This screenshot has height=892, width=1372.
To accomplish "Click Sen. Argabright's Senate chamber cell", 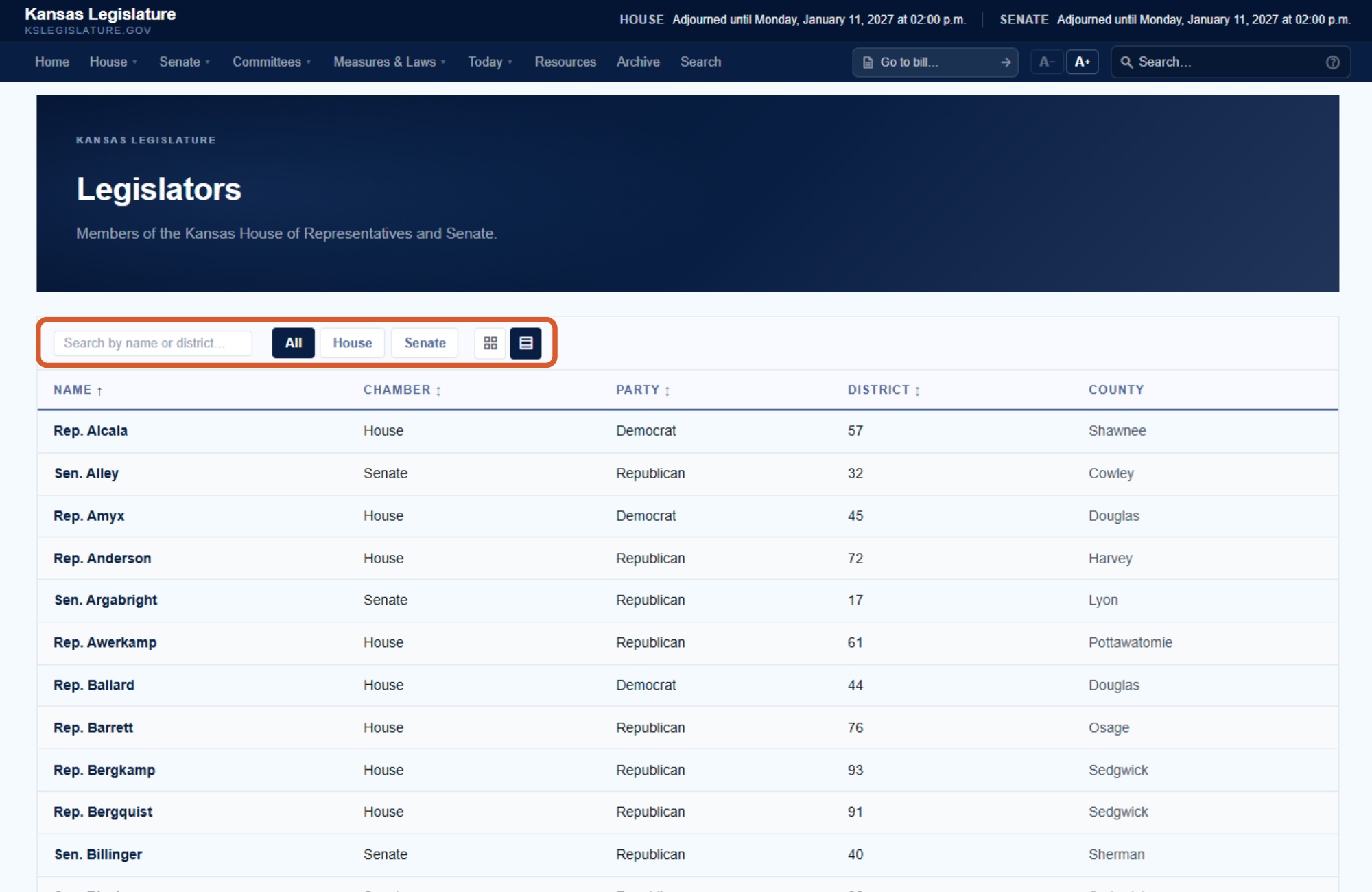I will tap(386, 600).
